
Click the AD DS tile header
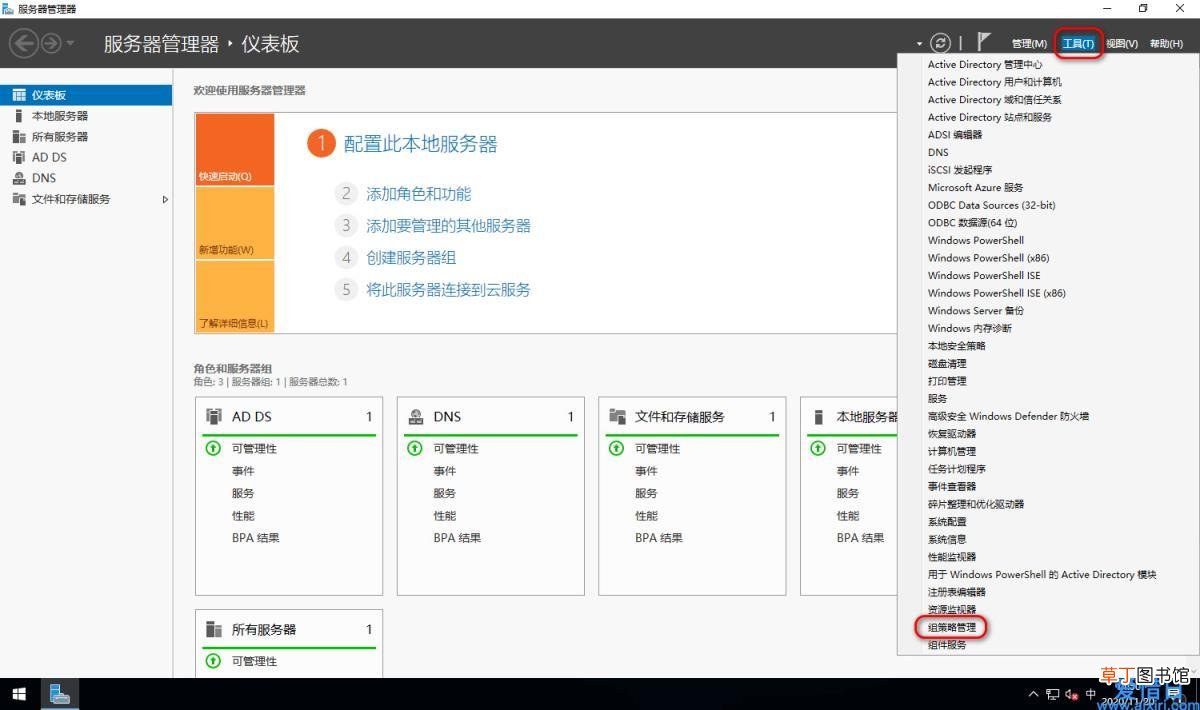289,416
